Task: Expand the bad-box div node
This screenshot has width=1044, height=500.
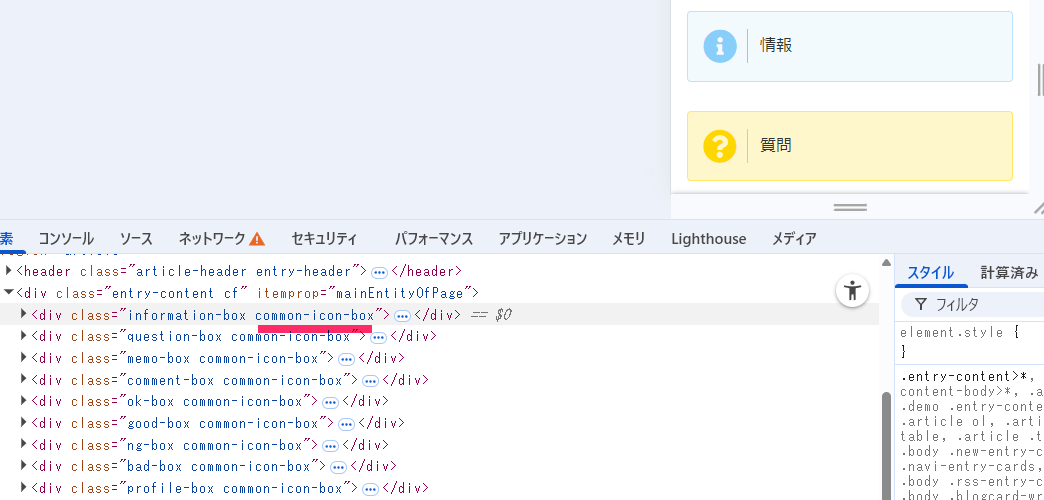Action: tap(24, 465)
